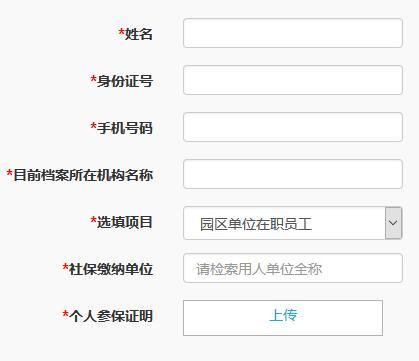Click the red asterisk before 选填项目
The height and width of the screenshot is (361, 419).
pyautogui.click(x=94, y=220)
